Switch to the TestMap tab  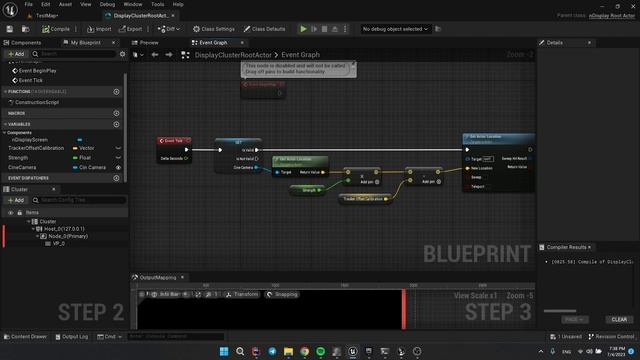pyautogui.click(x=47, y=16)
